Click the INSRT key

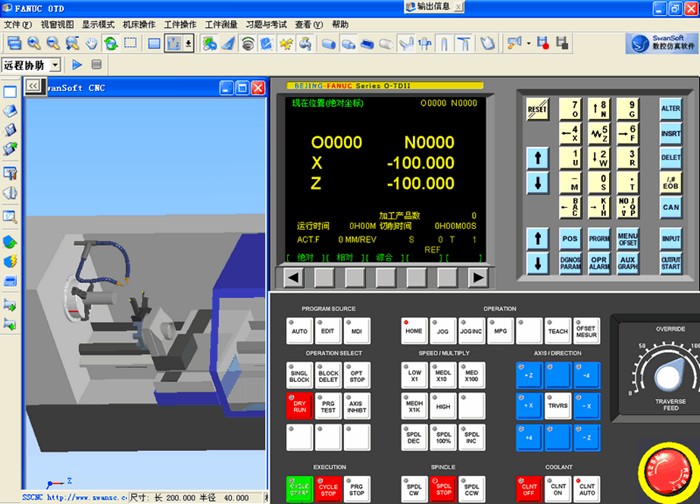click(671, 133)
